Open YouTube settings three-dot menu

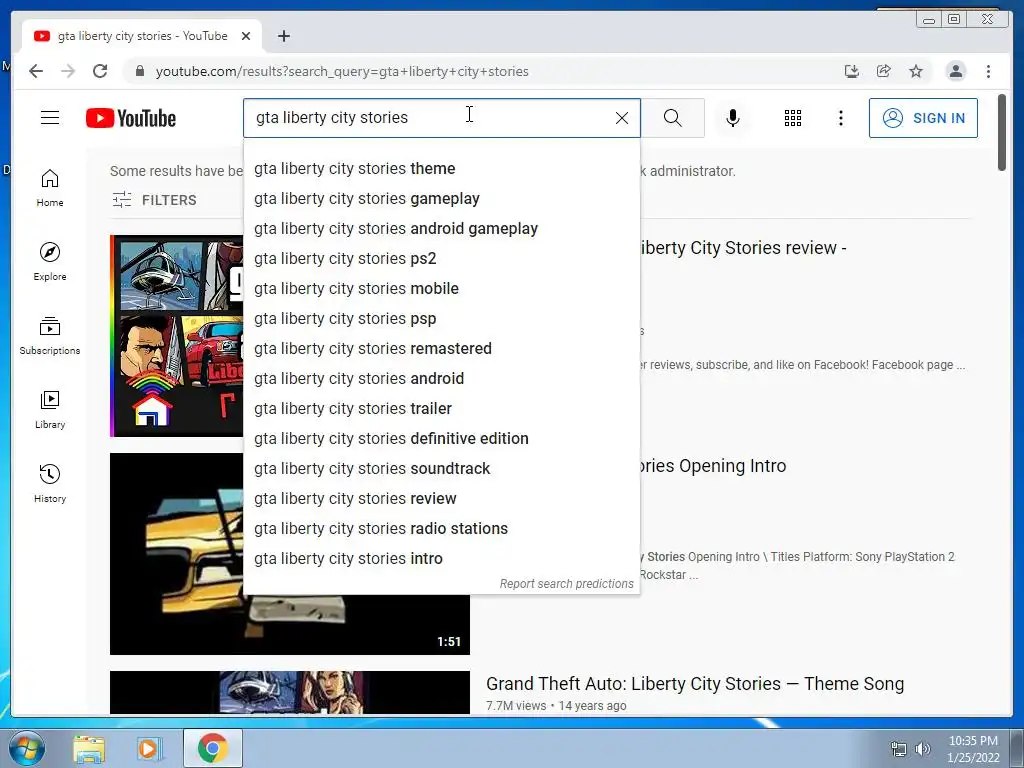[840, 118]
